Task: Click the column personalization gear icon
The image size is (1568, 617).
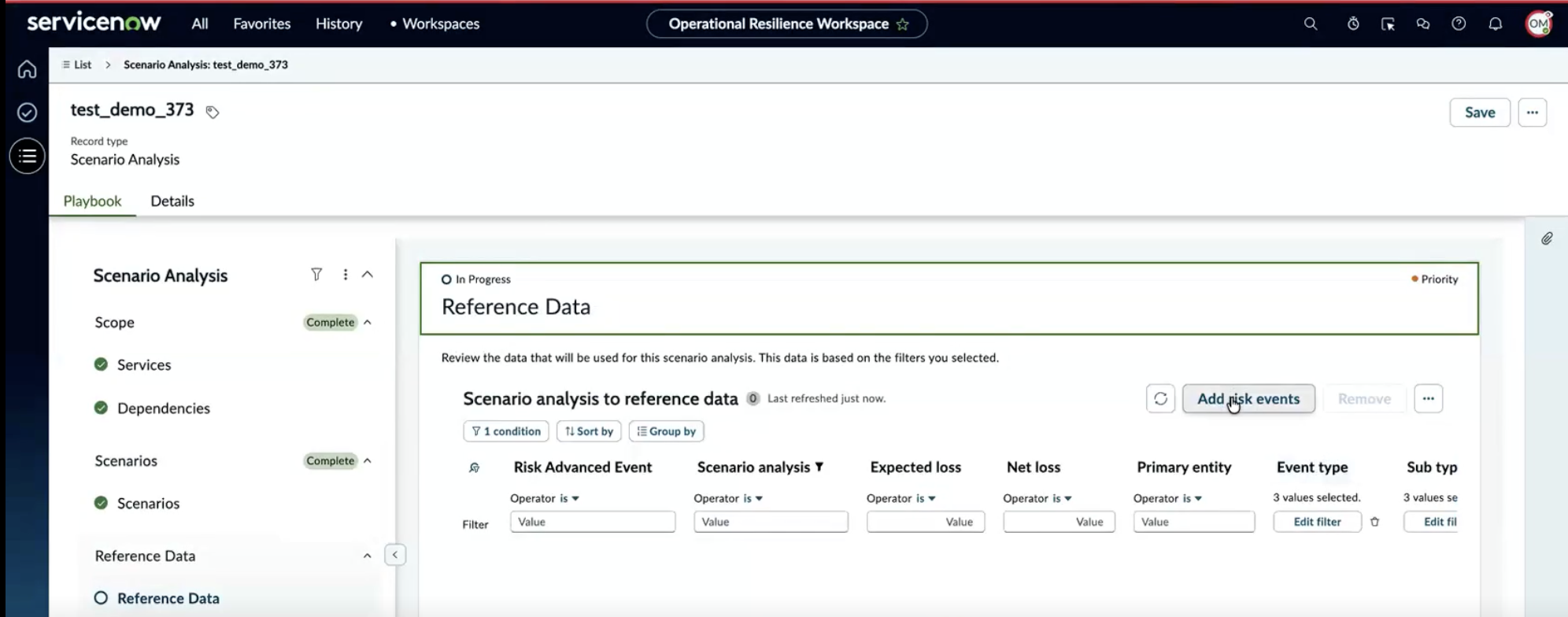Action: [x=474, y=467]
